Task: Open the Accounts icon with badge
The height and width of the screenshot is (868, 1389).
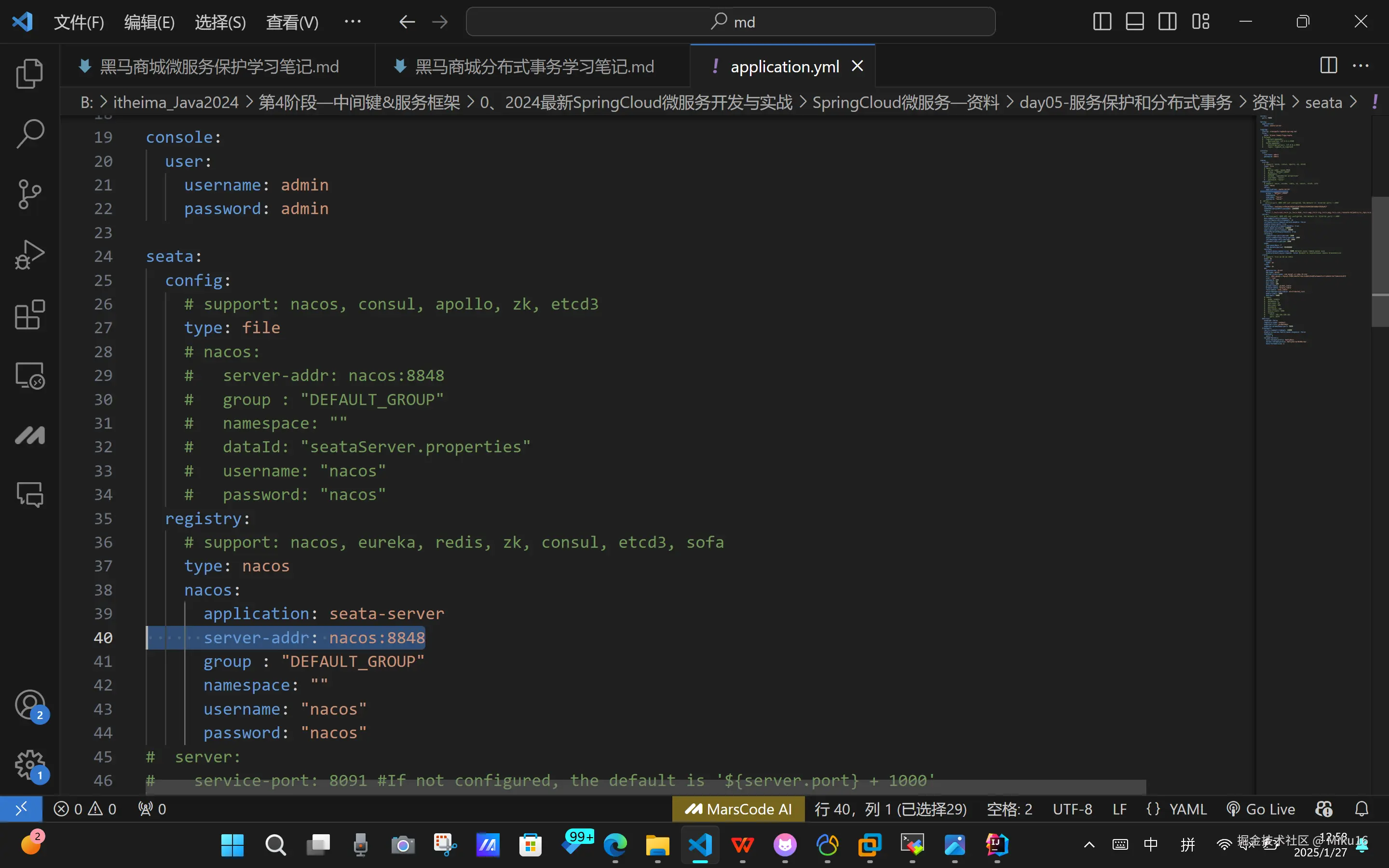Action: click(29, 705)
